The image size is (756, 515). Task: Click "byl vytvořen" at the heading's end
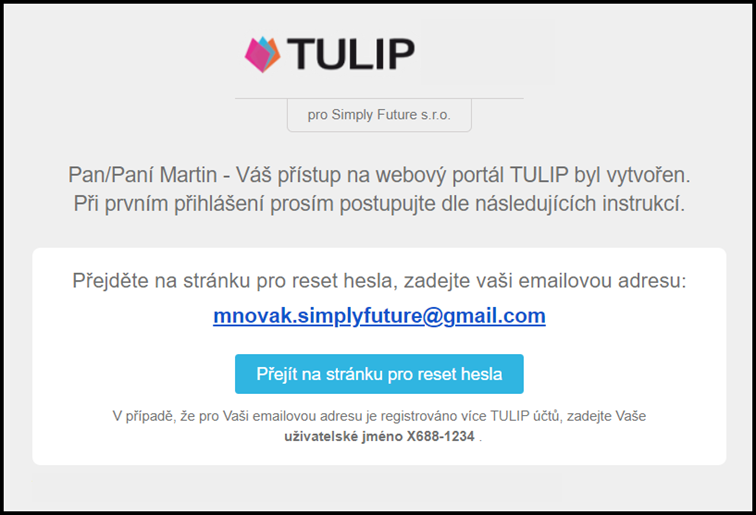click(x=633, y=175)
